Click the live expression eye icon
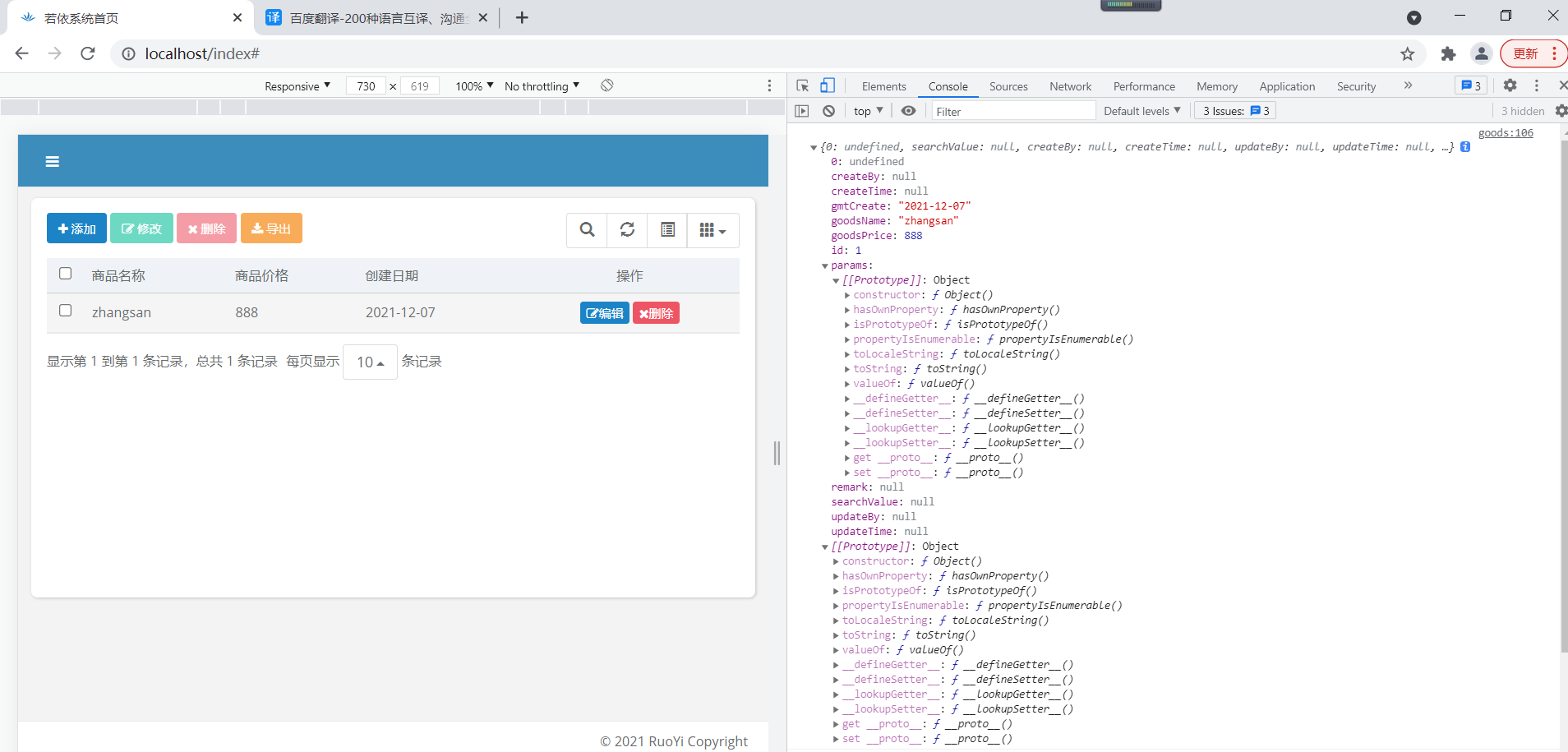Screen dimensions: 1568x752 point(908,111)
